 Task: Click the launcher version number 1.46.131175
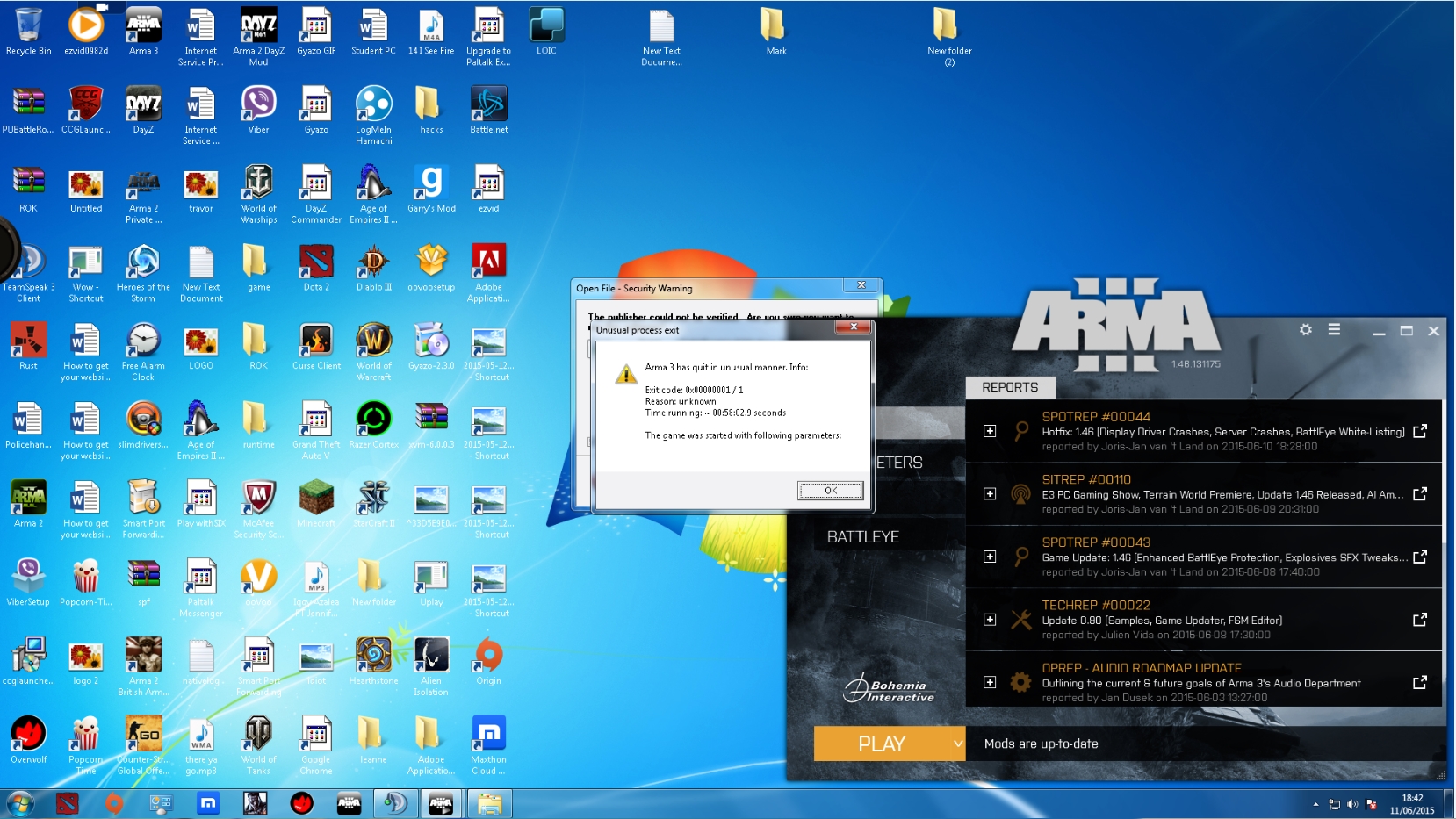[x=1195, y=364]
